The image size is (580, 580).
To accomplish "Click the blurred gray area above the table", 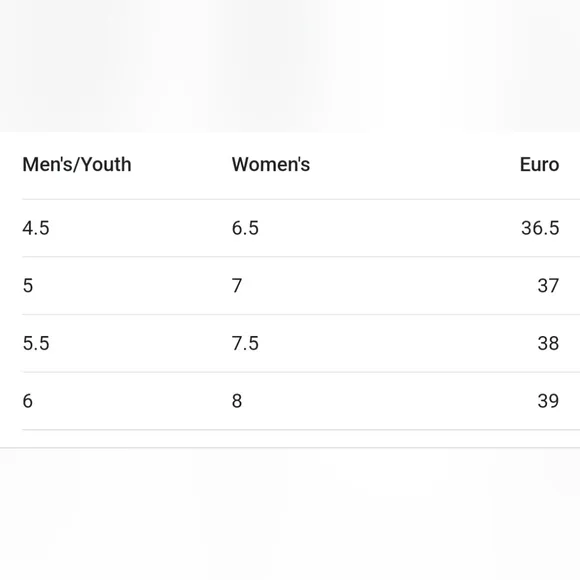I will (x=290, y=66).
